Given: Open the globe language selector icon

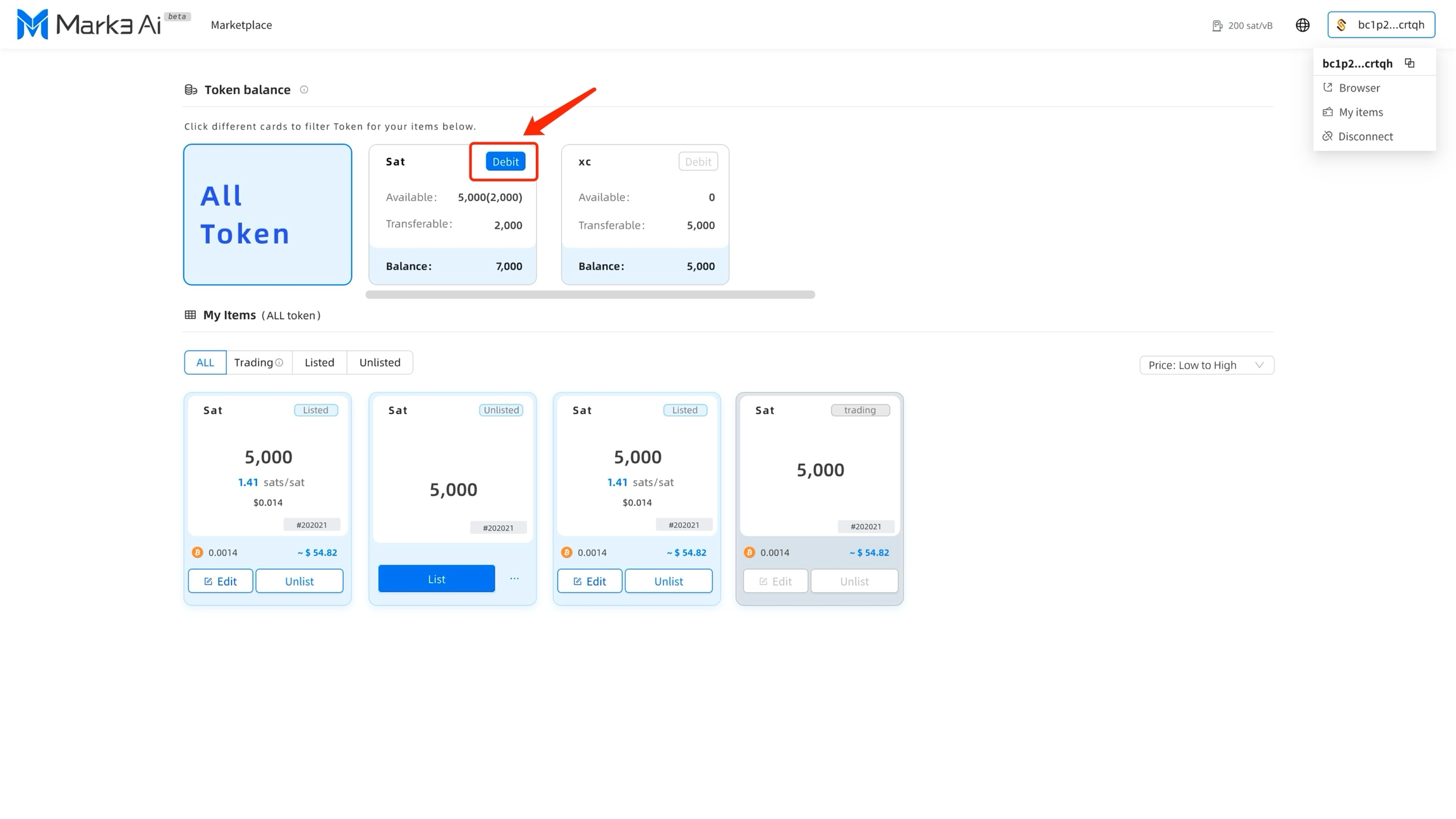Looking at the screenshot, I should pos(1302,25).
